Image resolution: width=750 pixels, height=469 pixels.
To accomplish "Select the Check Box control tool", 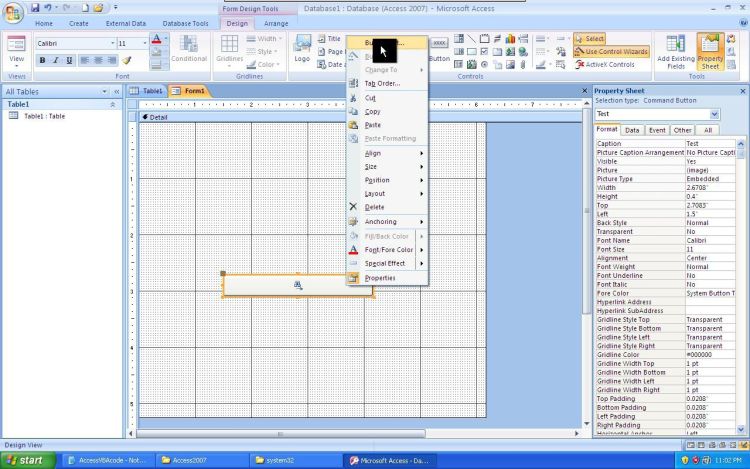I will click(485, 52).
